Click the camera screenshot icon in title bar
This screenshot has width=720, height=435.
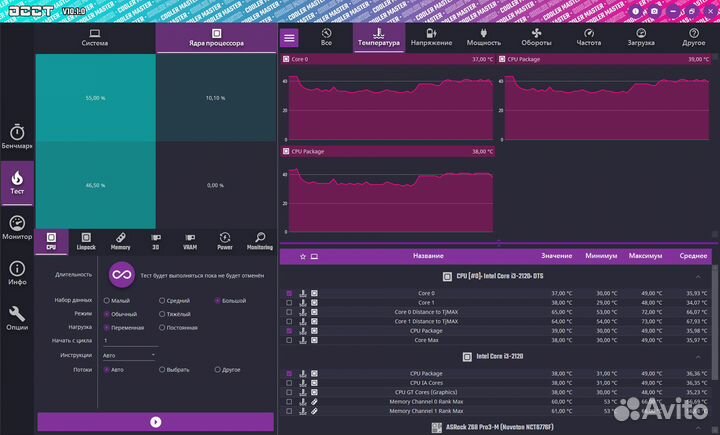[653, 11]
